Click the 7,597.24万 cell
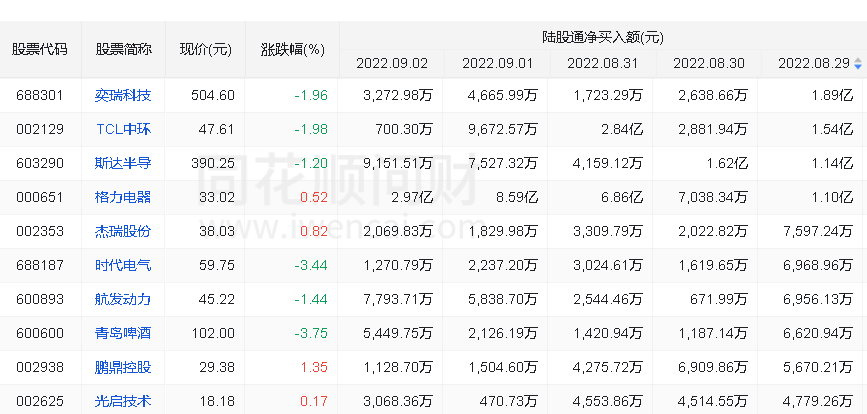Screen dimensions: 867x414 coord(818,231)
